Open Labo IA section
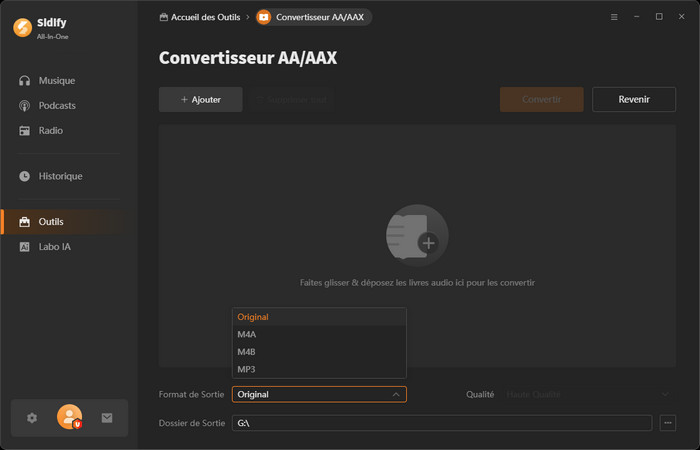700x450 pixels. pyautogui.click(x=54, y=247)
